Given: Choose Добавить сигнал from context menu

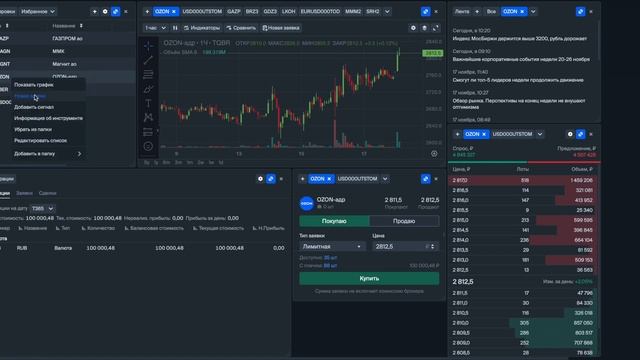Looking at the screenshot, I should tap(34, 107).
